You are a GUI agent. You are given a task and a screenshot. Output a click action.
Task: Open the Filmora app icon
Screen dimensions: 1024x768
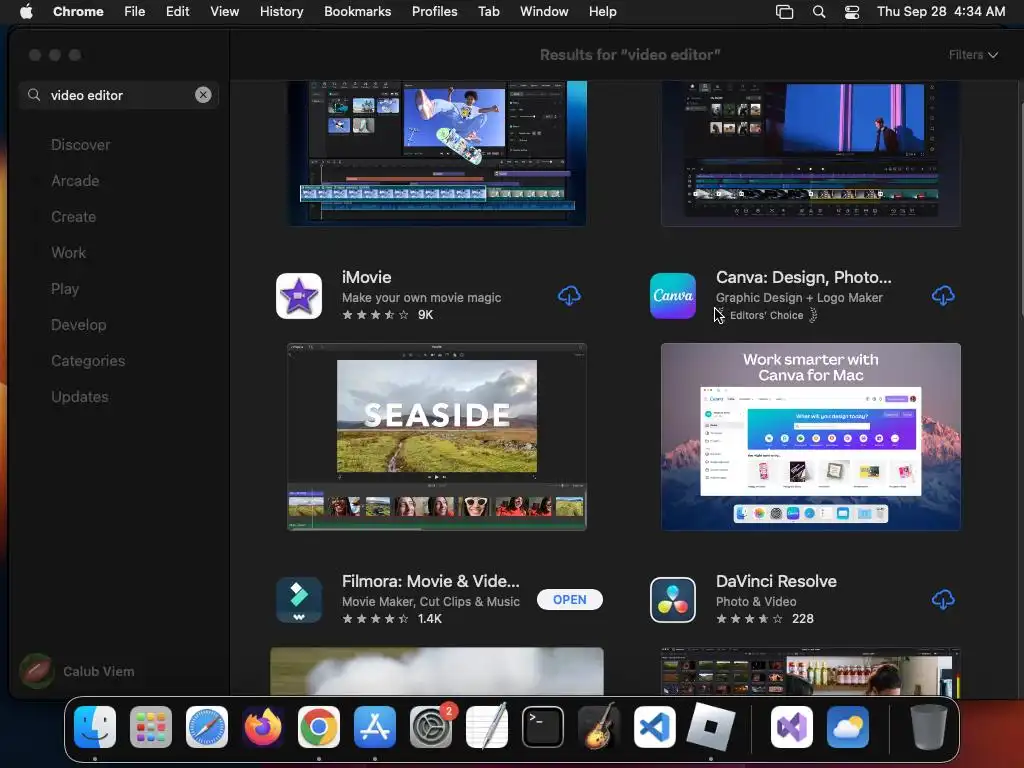coord(299,600)
